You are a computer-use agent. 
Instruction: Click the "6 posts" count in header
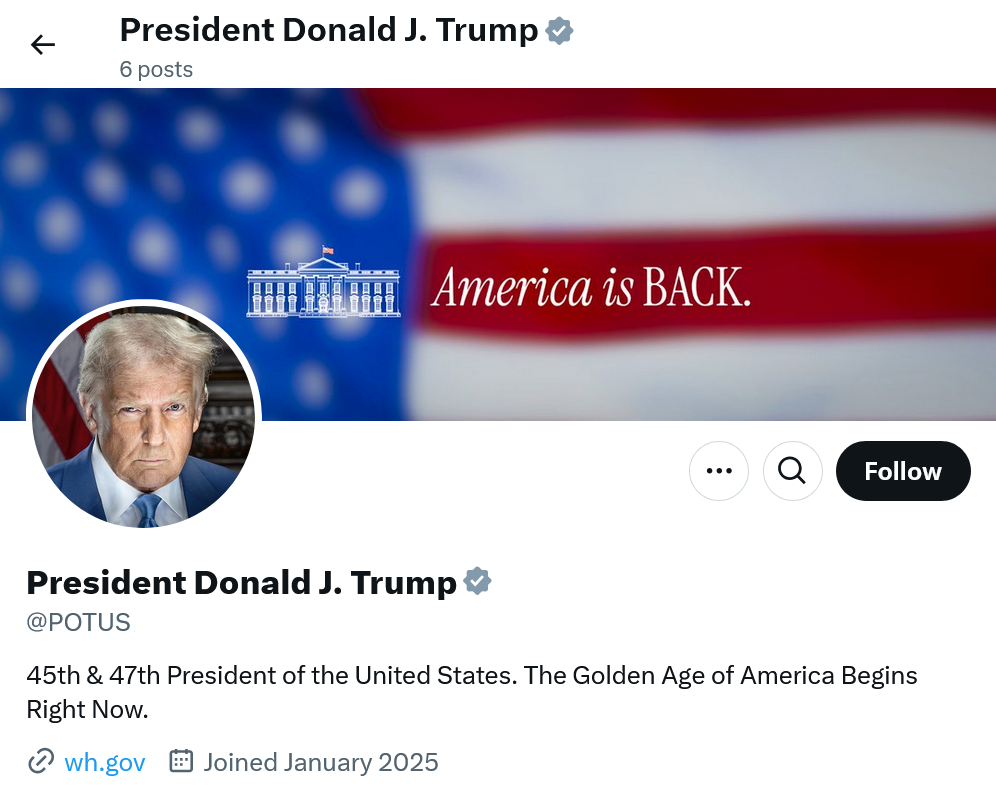pyautogui.click(x=156, y=69)
